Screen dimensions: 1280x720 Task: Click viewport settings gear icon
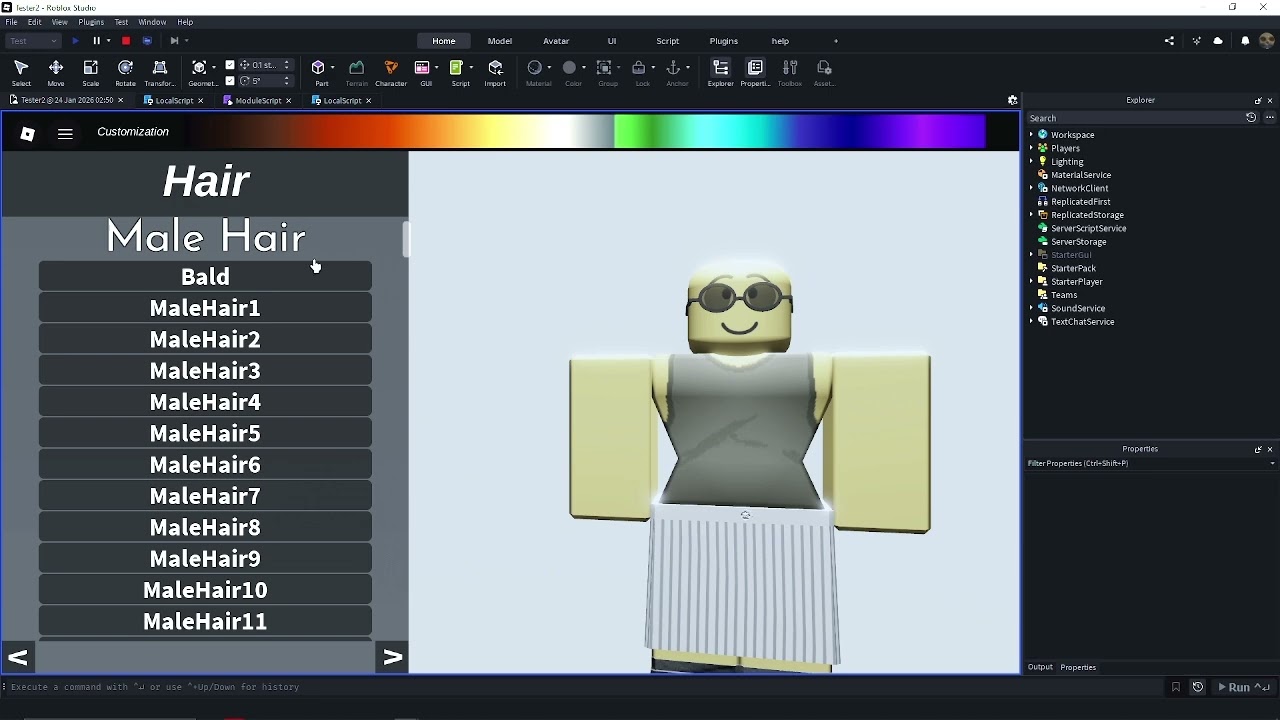click(1012, 100)
